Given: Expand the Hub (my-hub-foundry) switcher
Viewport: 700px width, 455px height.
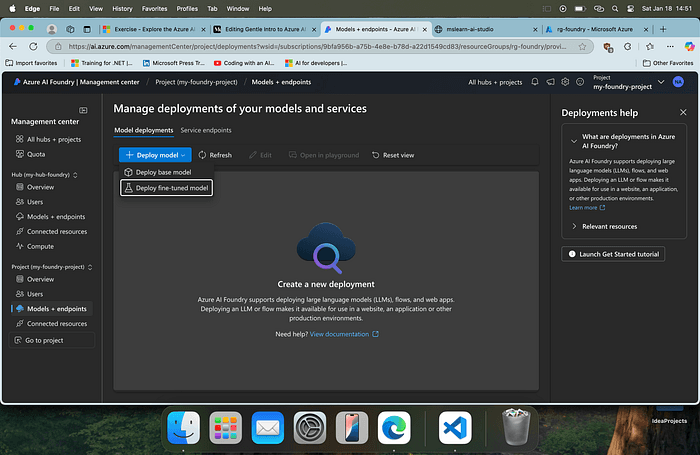Looking at the screenshot, I should tap(75, 175).
